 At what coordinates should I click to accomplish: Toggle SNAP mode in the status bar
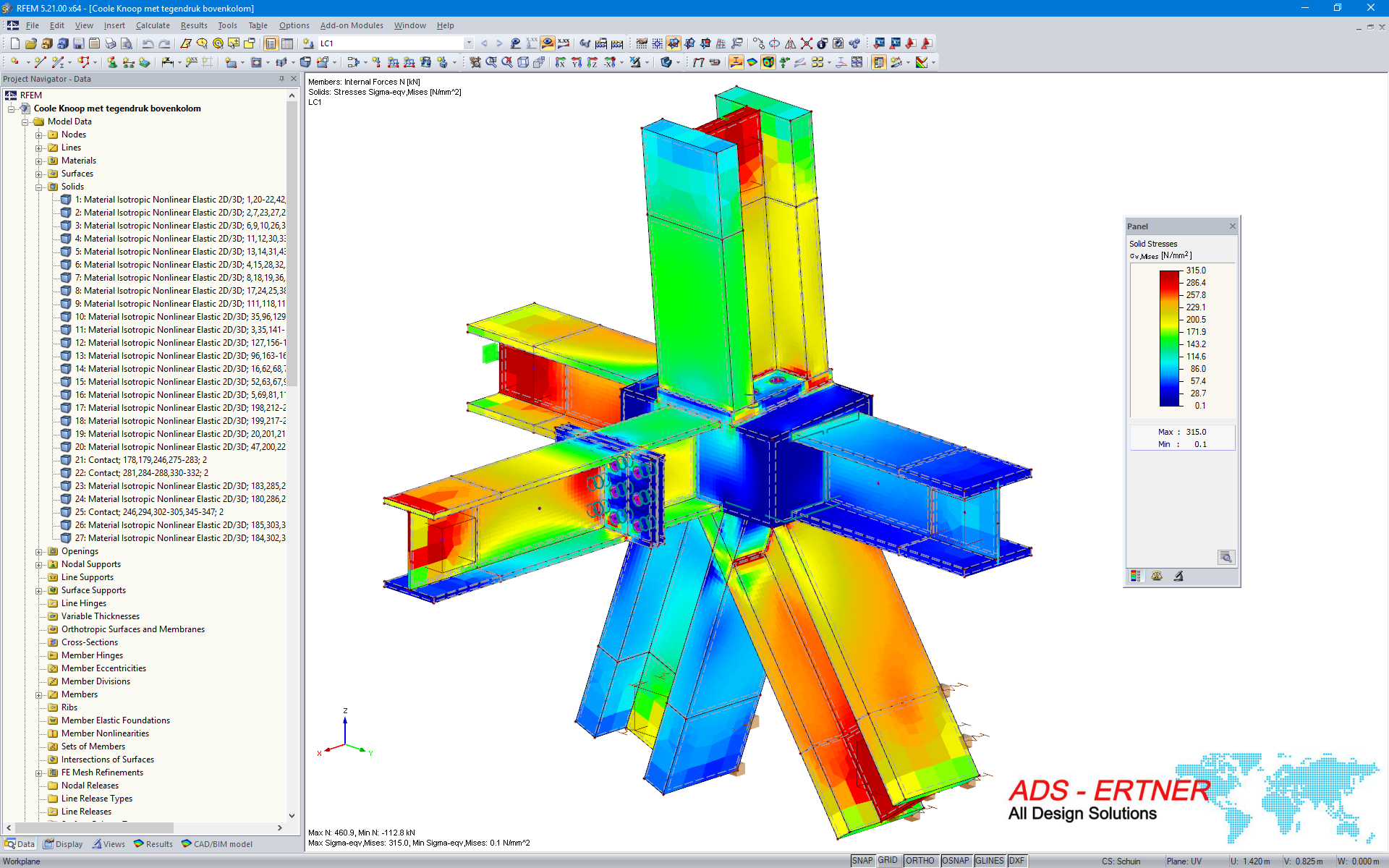pyautogui.click(x=863, y=861)
